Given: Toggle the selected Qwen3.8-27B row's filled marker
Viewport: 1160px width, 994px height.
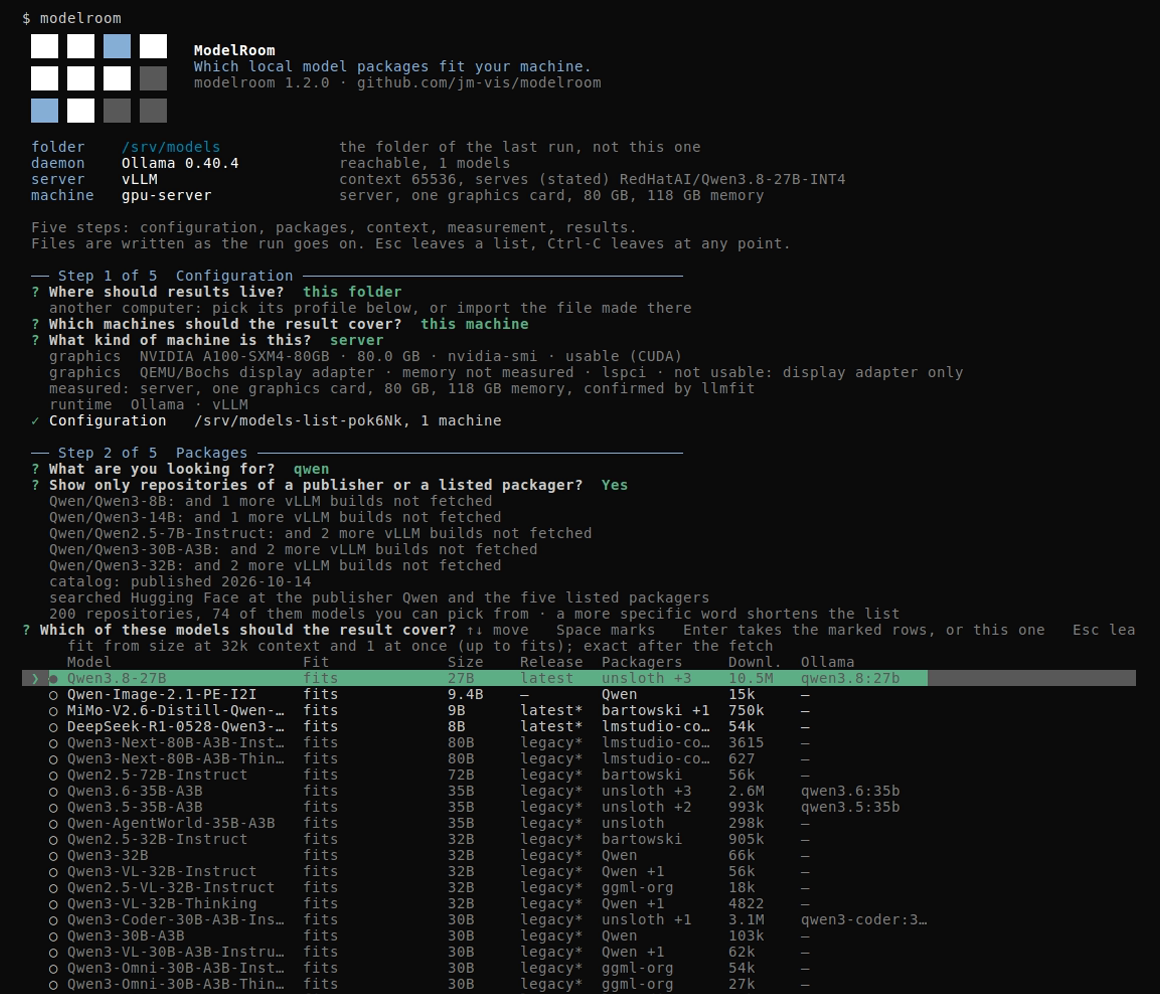Looking at the screenshot, I should pos(53,678).
